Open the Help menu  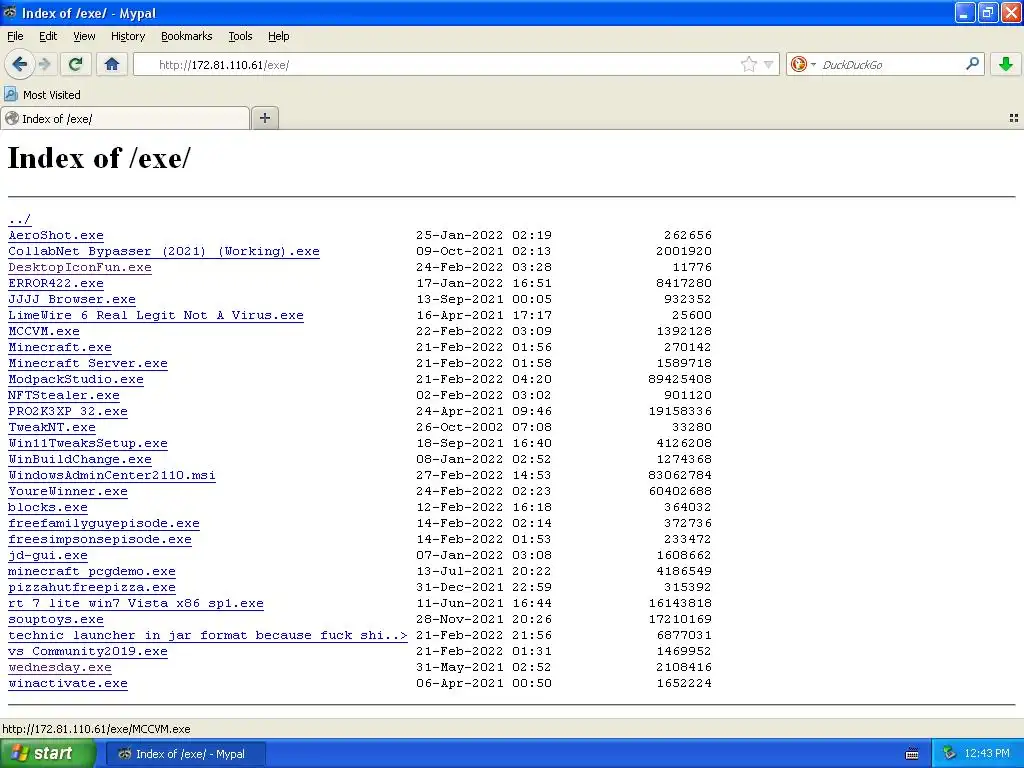pos(278,36)
